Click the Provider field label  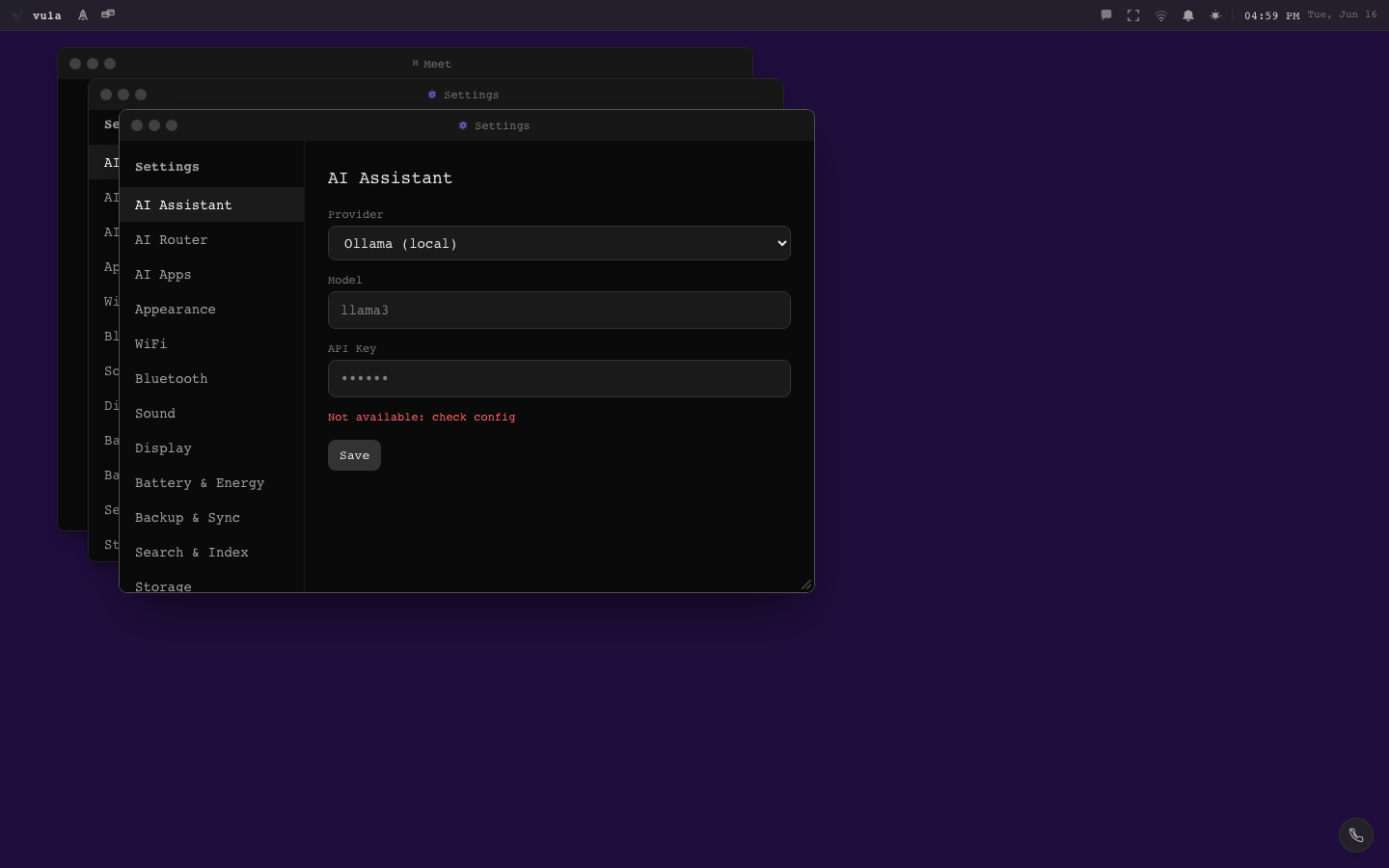[x=355, y=214]
